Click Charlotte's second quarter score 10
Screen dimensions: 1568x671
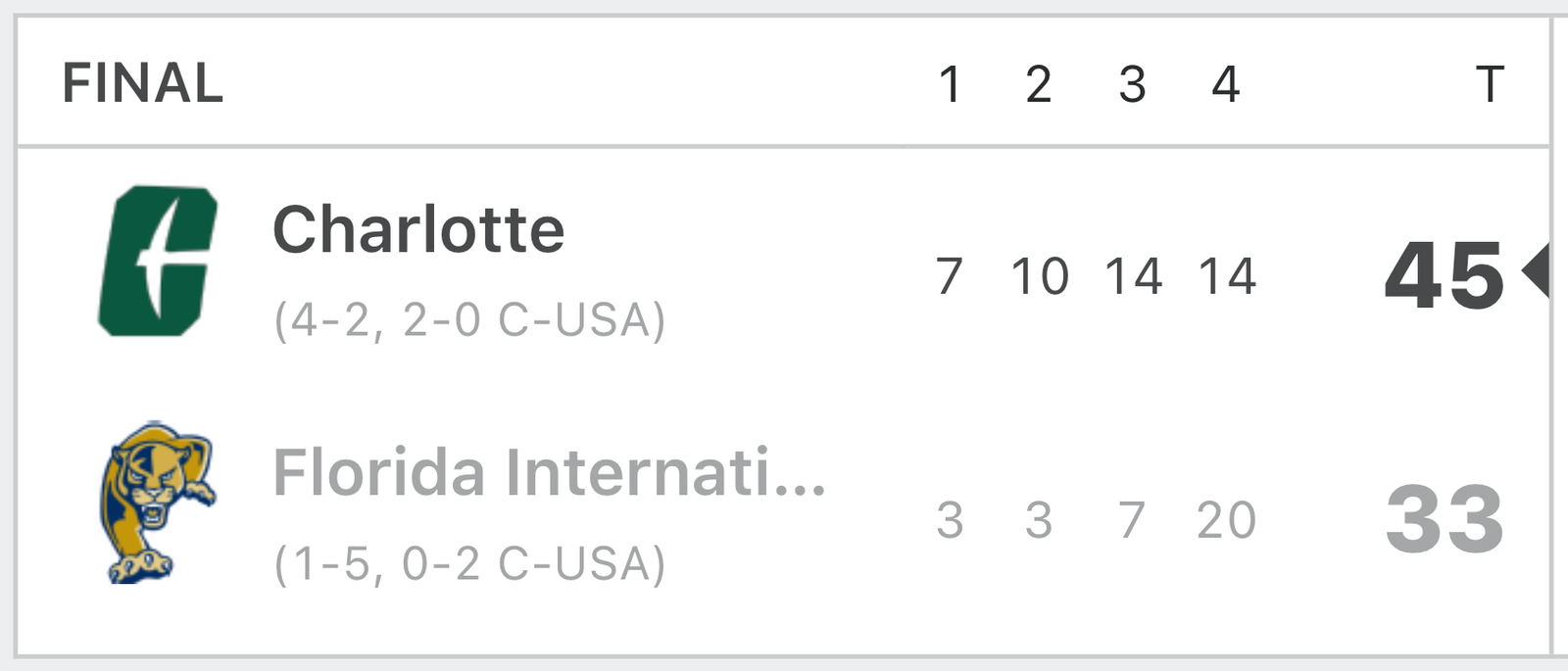pyautogui.click(x=1040, y=276)
